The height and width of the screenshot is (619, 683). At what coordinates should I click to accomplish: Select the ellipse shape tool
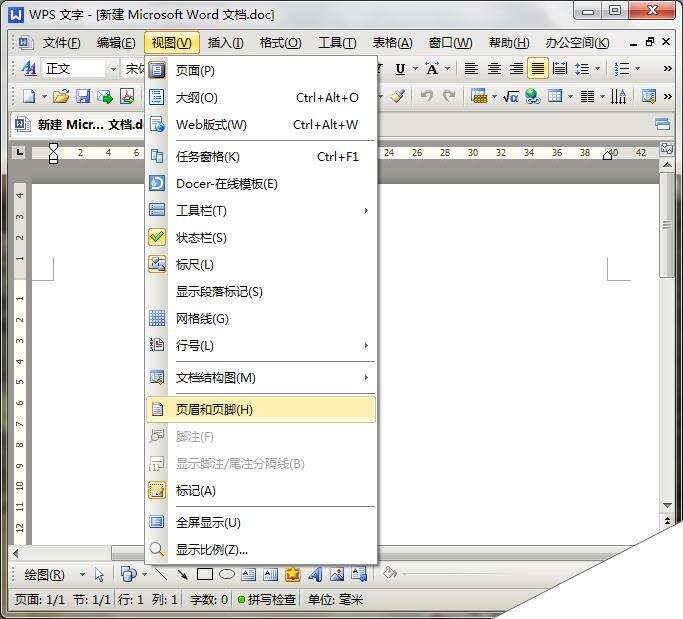[227, 575]
